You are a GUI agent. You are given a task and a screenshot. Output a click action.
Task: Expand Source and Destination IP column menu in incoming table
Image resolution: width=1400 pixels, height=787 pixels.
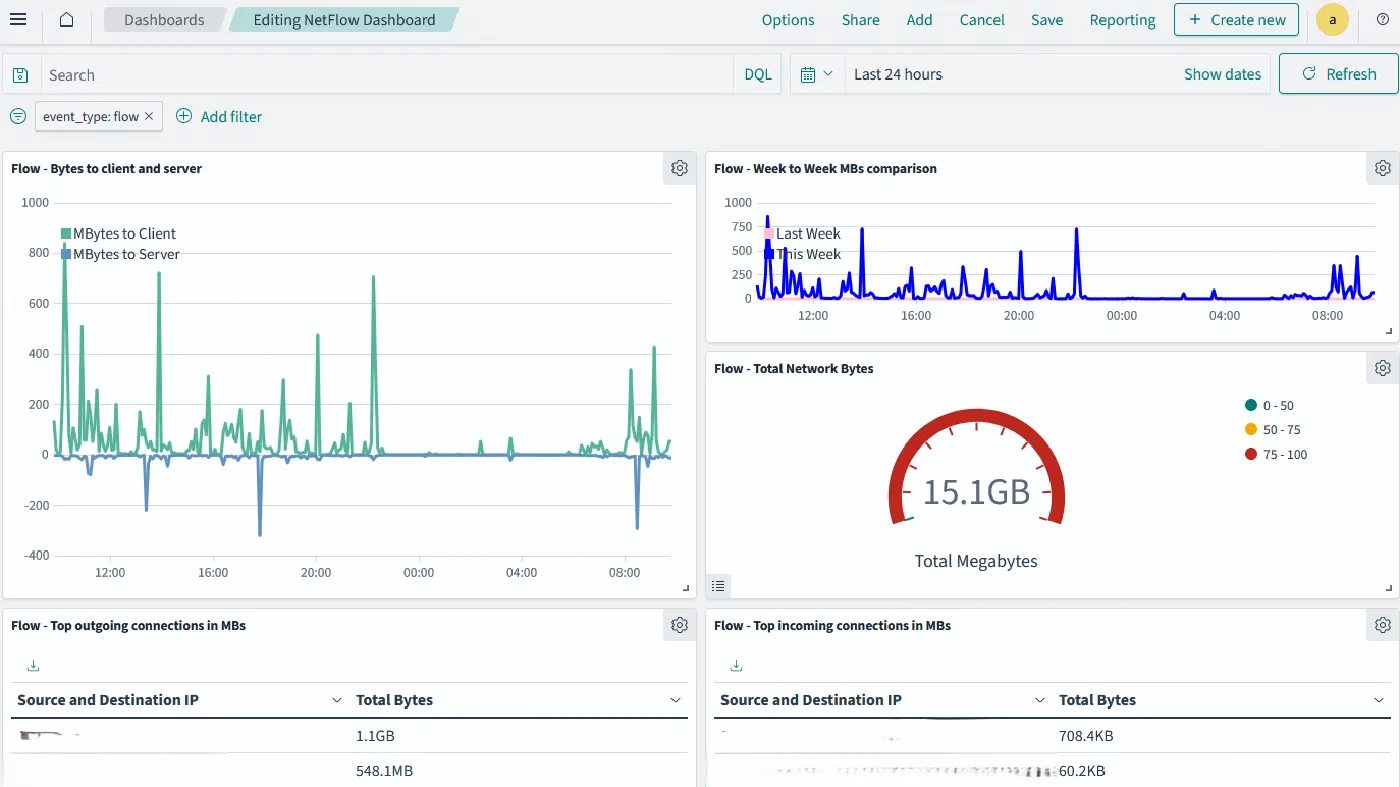(x=1040, y=700)
